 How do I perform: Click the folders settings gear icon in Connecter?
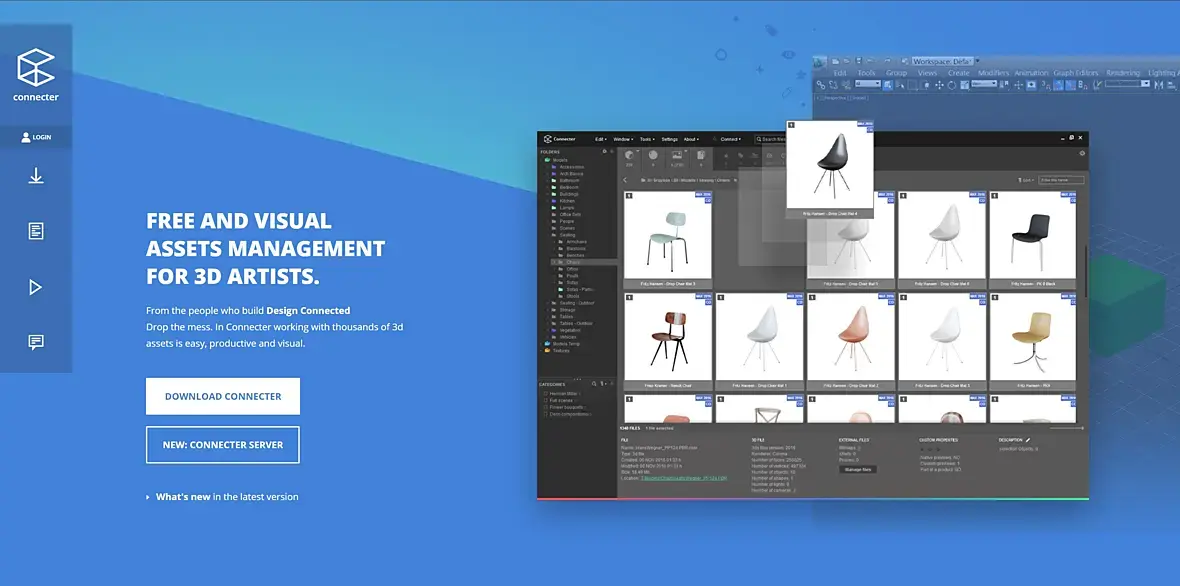click(604, 151)
